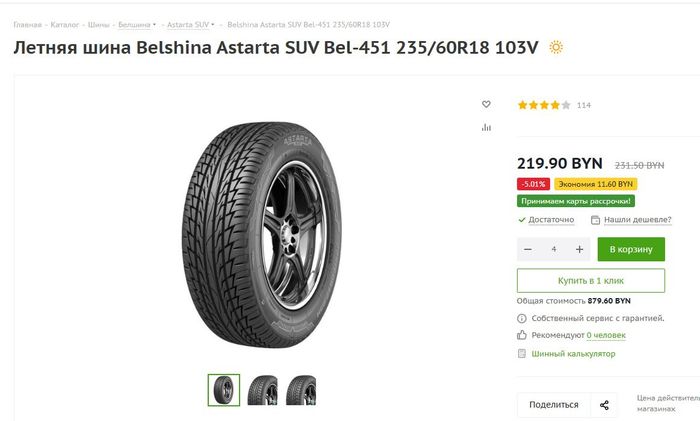
Task: Click the quantity input field
Action: [x=554, y=249]
